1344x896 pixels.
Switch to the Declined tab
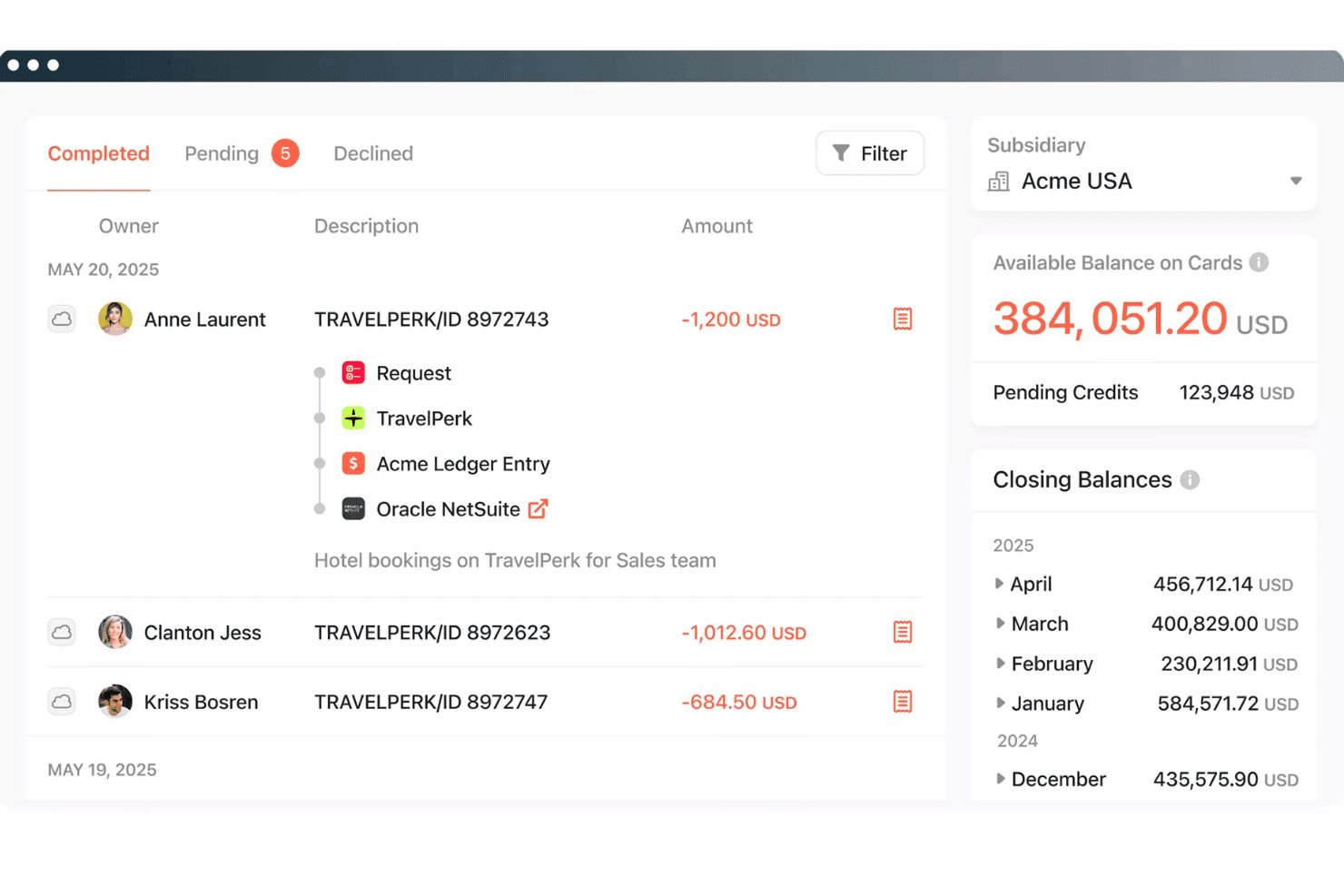[x=373, y=153]
